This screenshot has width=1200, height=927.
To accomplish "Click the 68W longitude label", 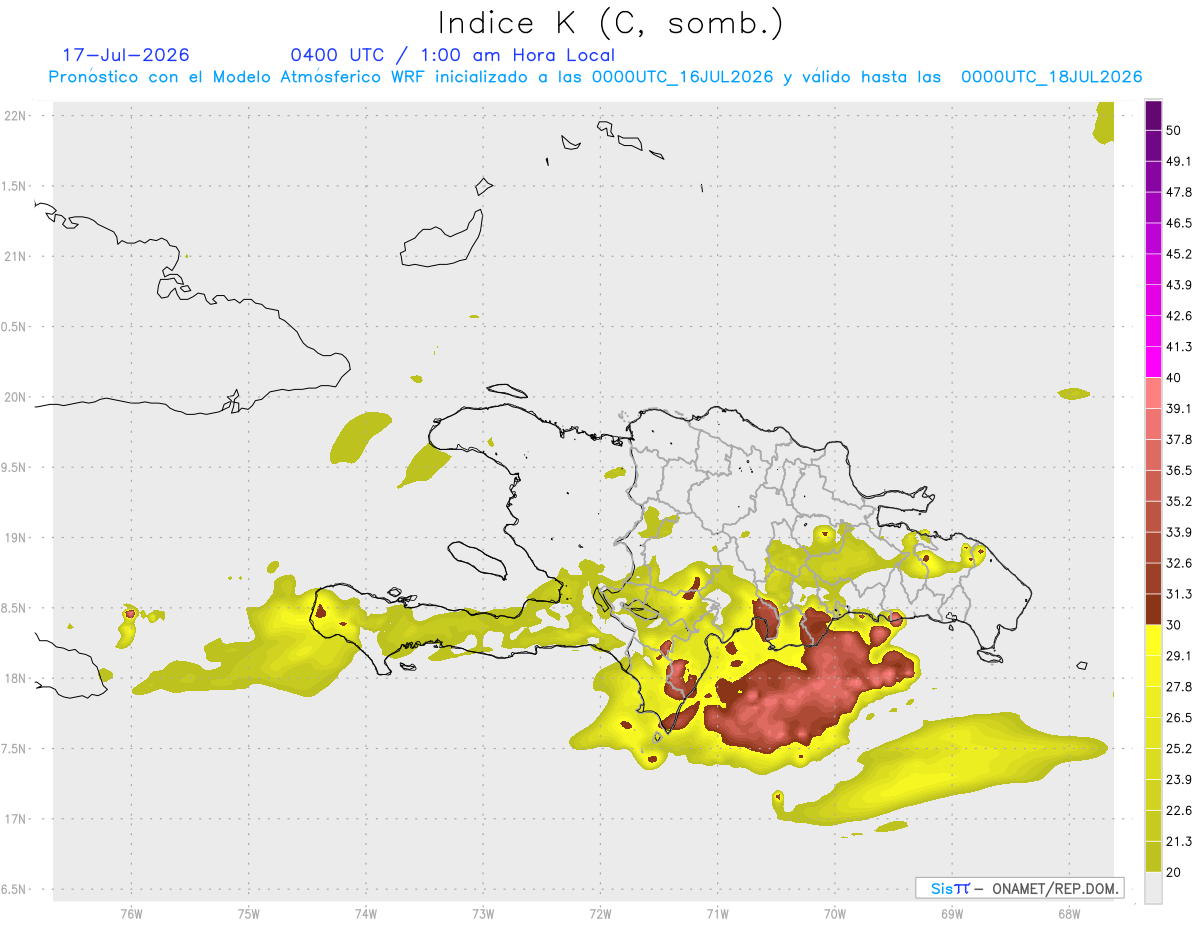I will 1068,914.
